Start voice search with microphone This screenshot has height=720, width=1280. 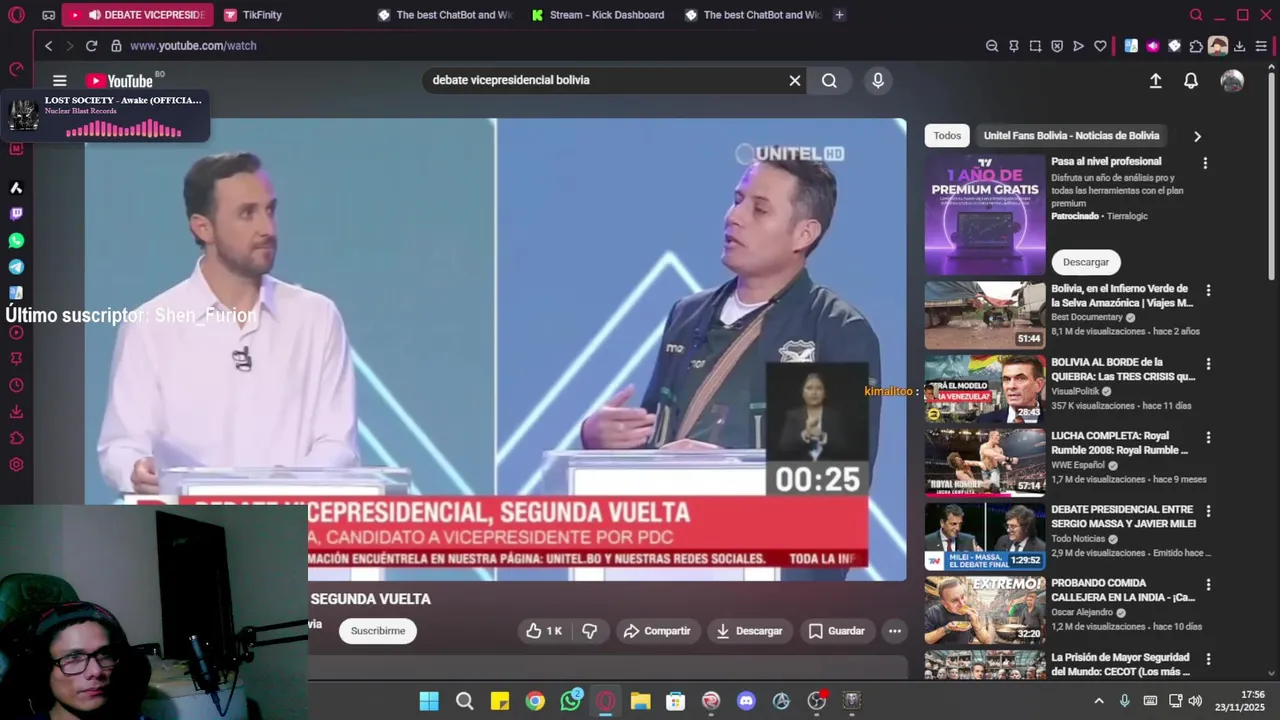(878, 81)
